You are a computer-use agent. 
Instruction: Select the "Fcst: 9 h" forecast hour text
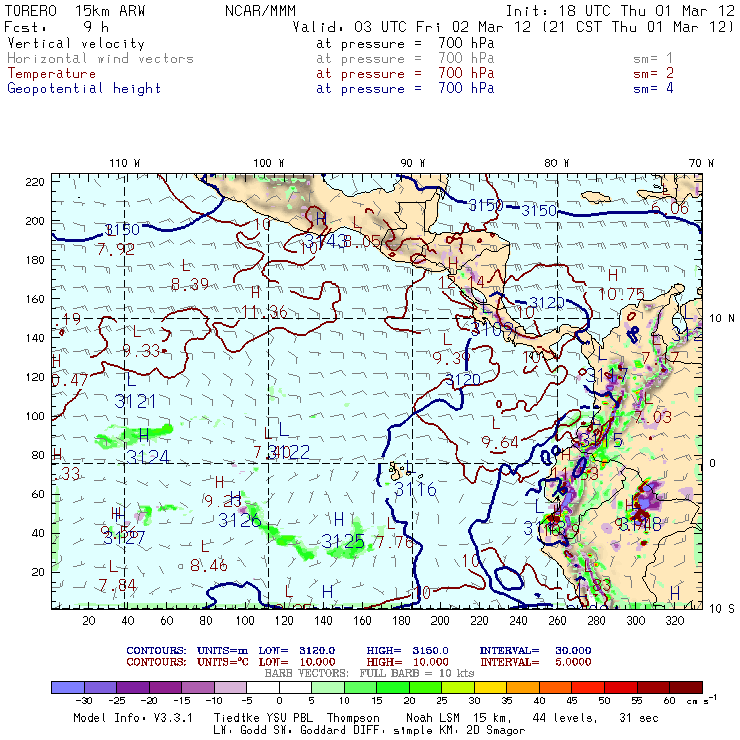(x=57, y=27)
